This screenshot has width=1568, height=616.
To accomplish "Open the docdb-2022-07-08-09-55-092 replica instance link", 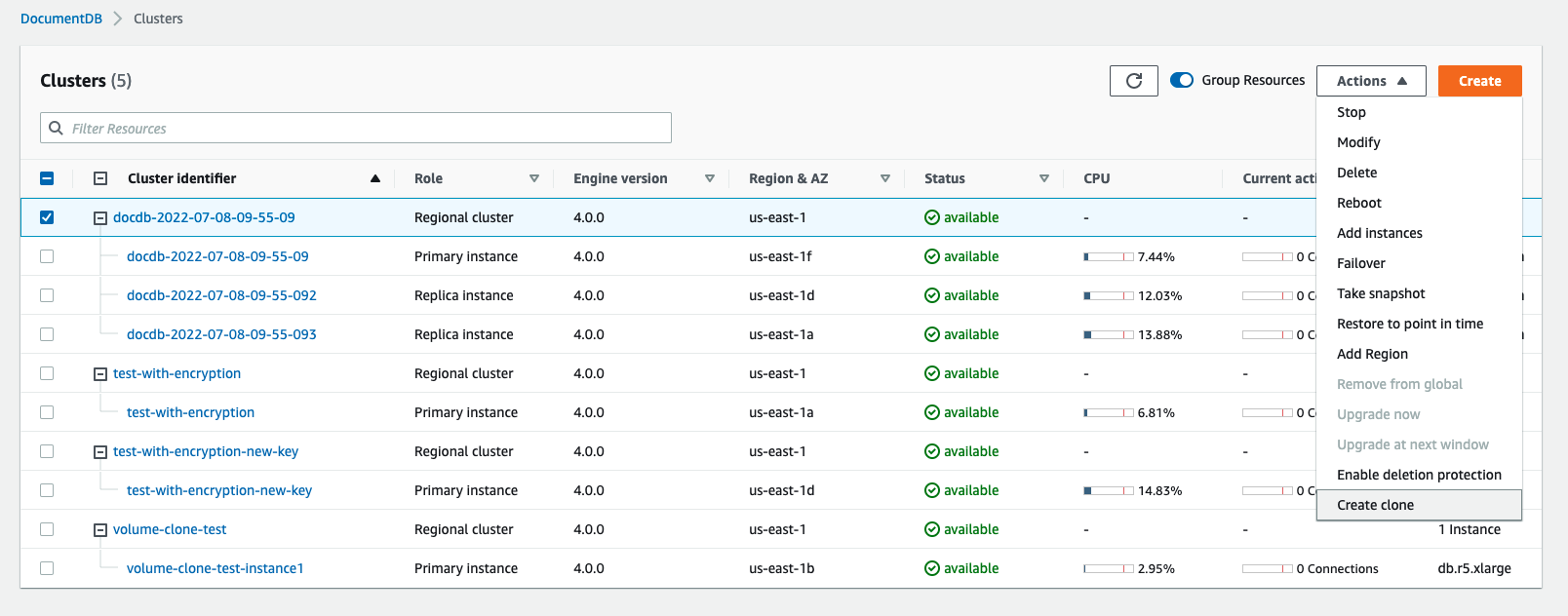I will [x=221, y=295].
